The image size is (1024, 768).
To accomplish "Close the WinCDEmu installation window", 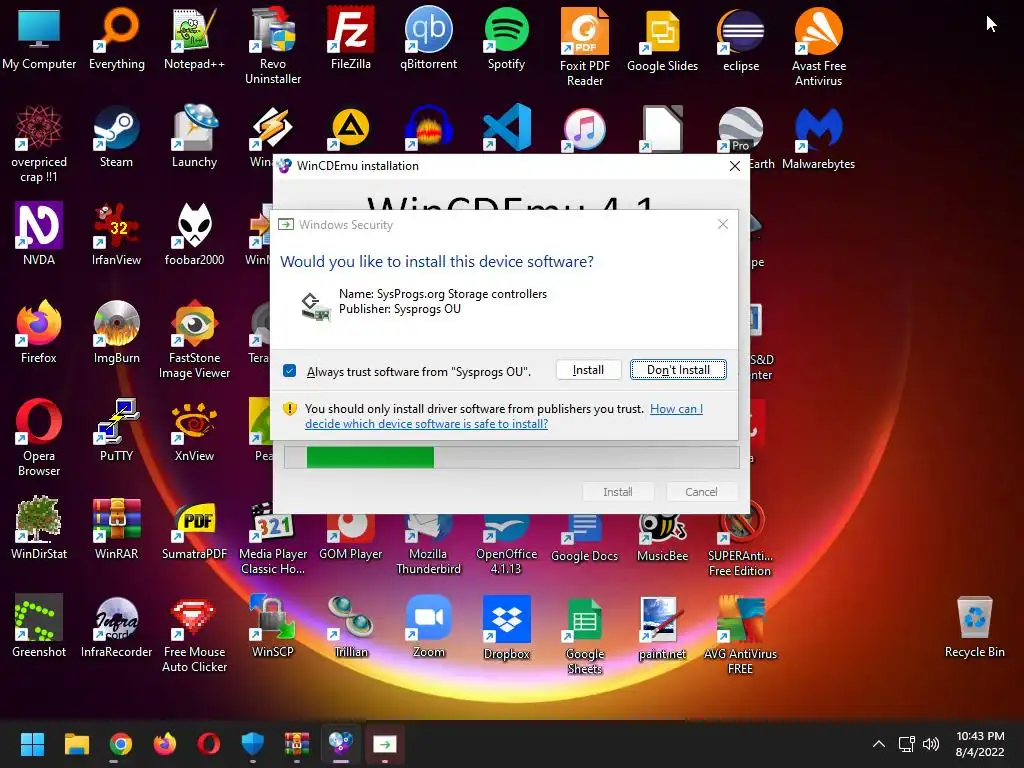I will pyautogui.click(x=734, y=166).
